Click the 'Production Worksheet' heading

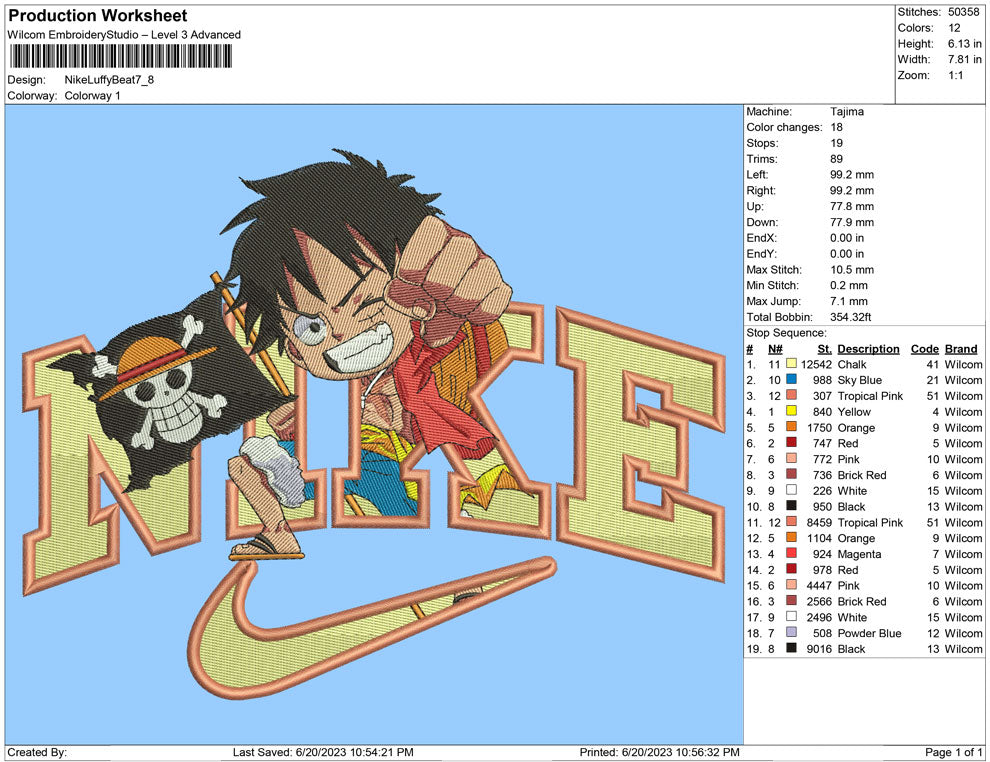click(x=98, y=16)
